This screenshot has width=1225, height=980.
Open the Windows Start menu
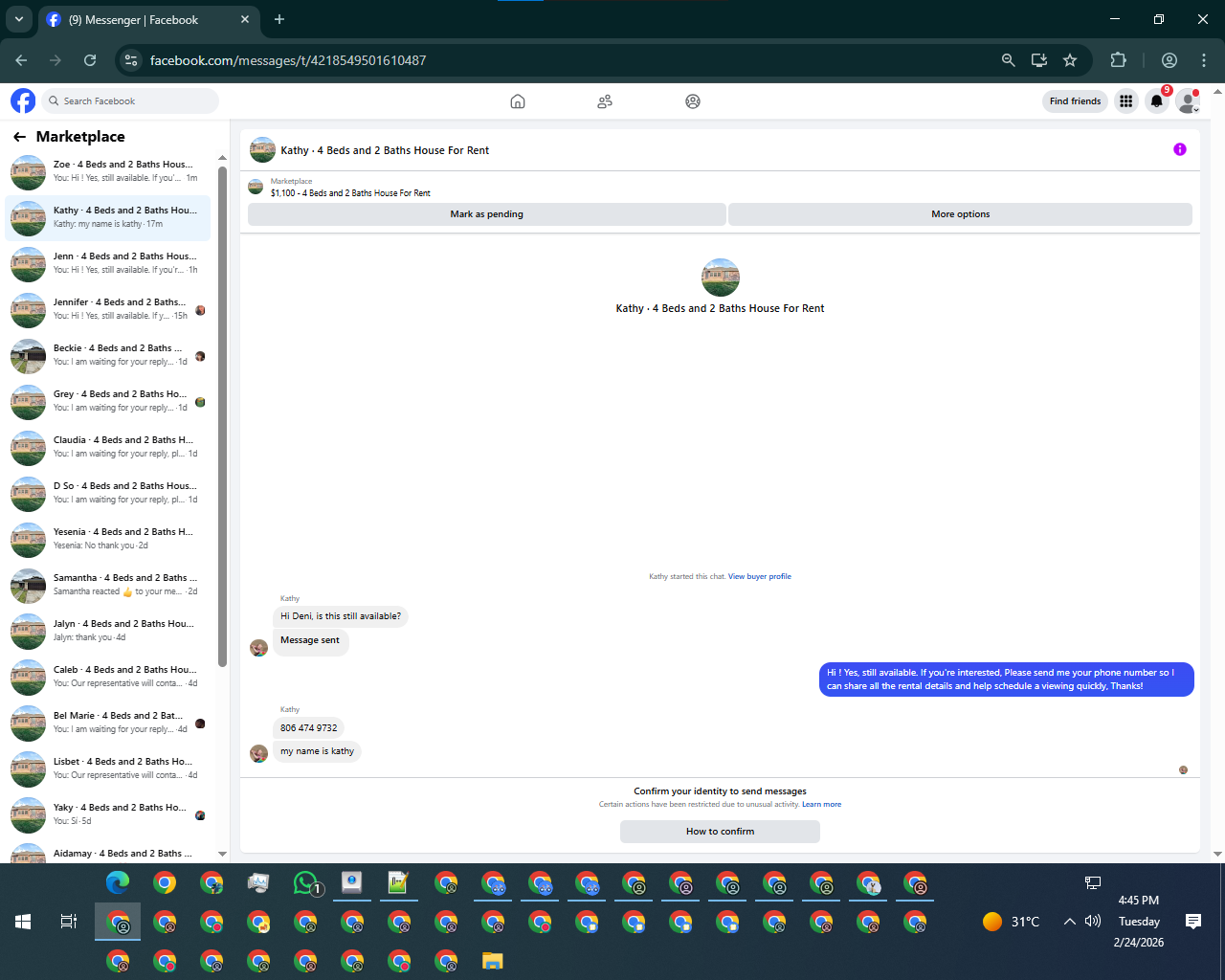point(23,922)
